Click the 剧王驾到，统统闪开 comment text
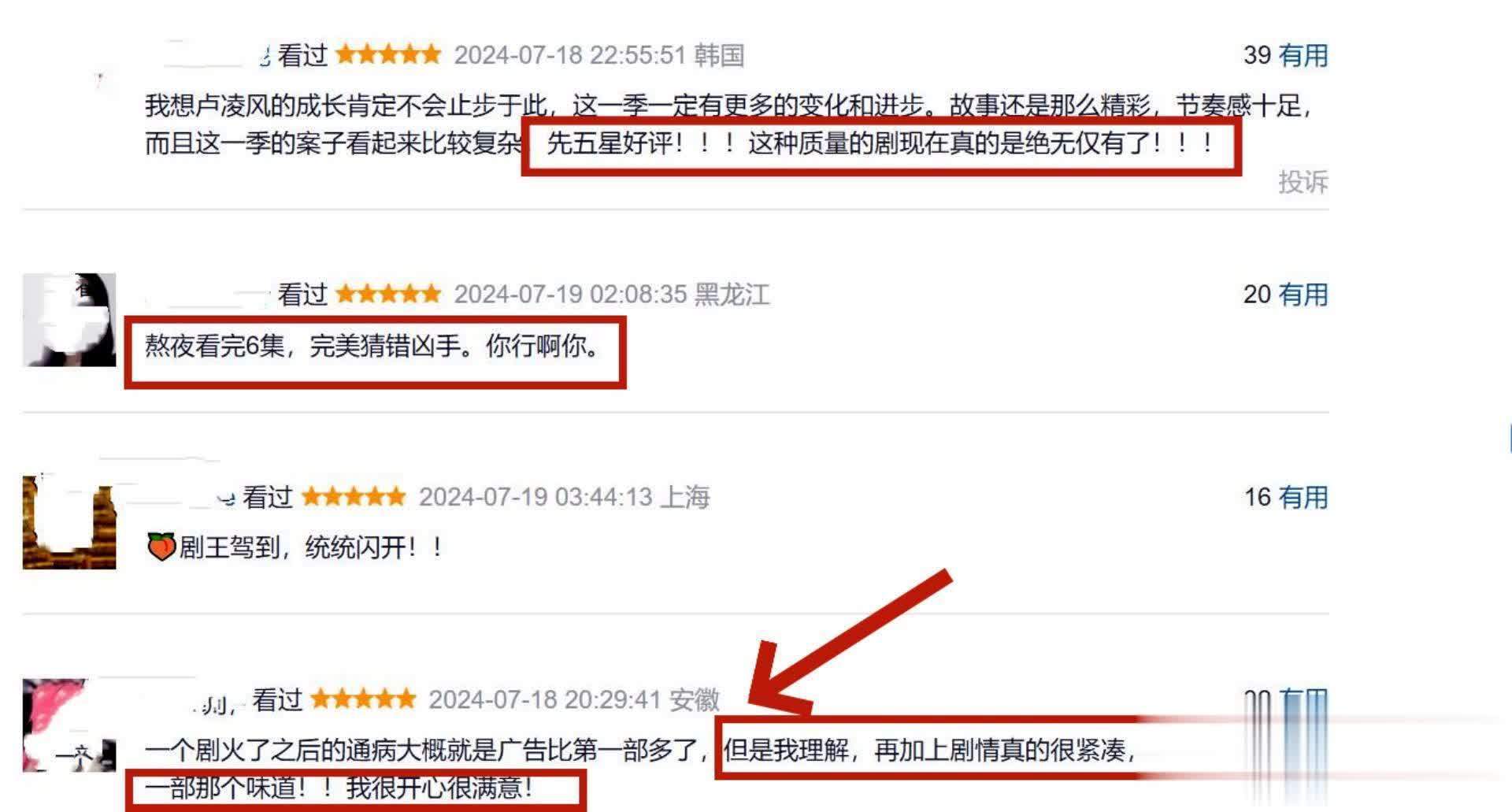This screenshot has height=812, width=1512. coord(311,547)
